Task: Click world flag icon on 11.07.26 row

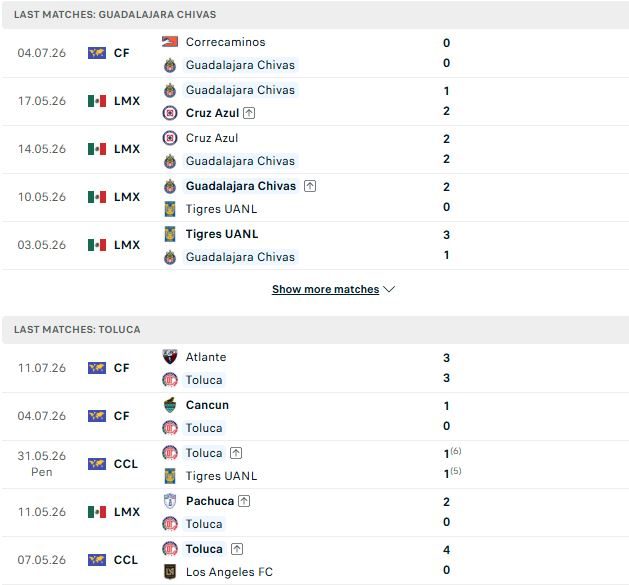Action: (x=97, y=368)
